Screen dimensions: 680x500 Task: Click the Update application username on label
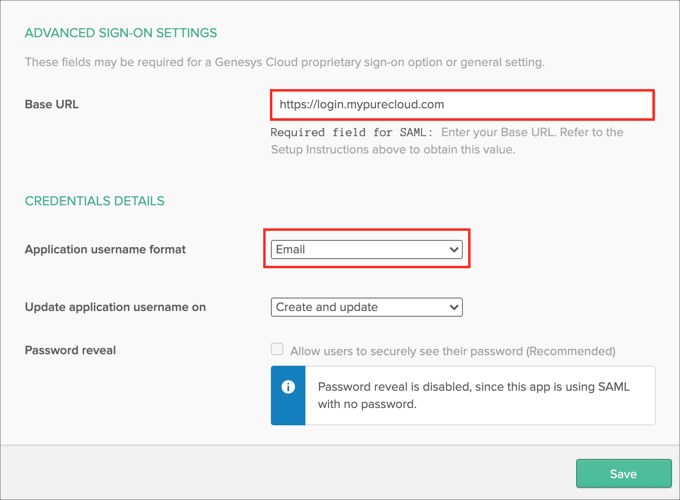point(115,307)
